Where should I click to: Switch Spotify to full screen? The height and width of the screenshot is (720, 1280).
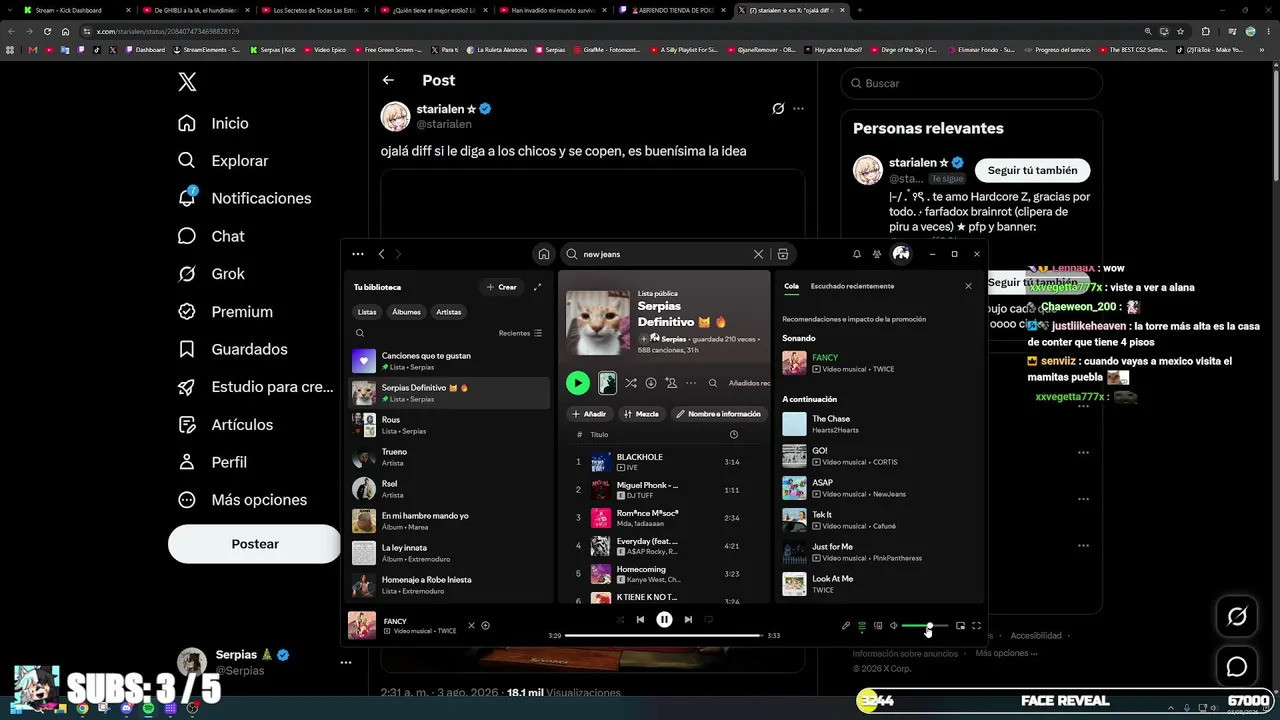977,626
